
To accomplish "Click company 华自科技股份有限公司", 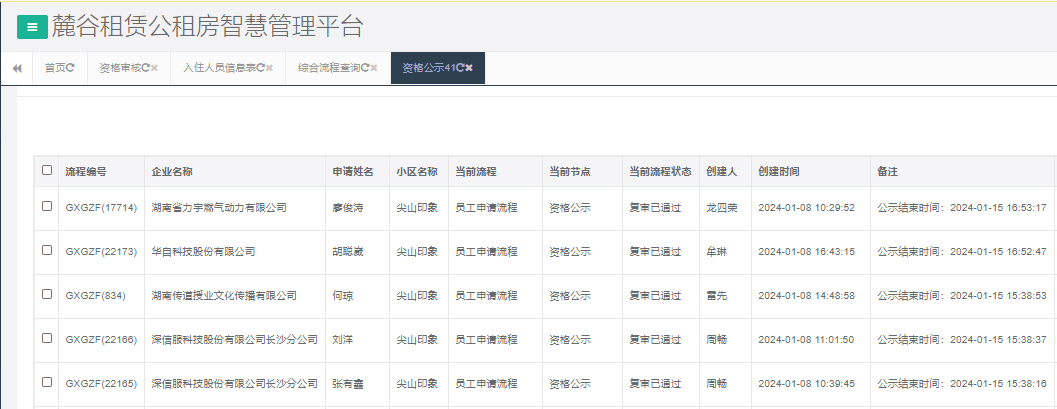I will click(x=204, y=251).
